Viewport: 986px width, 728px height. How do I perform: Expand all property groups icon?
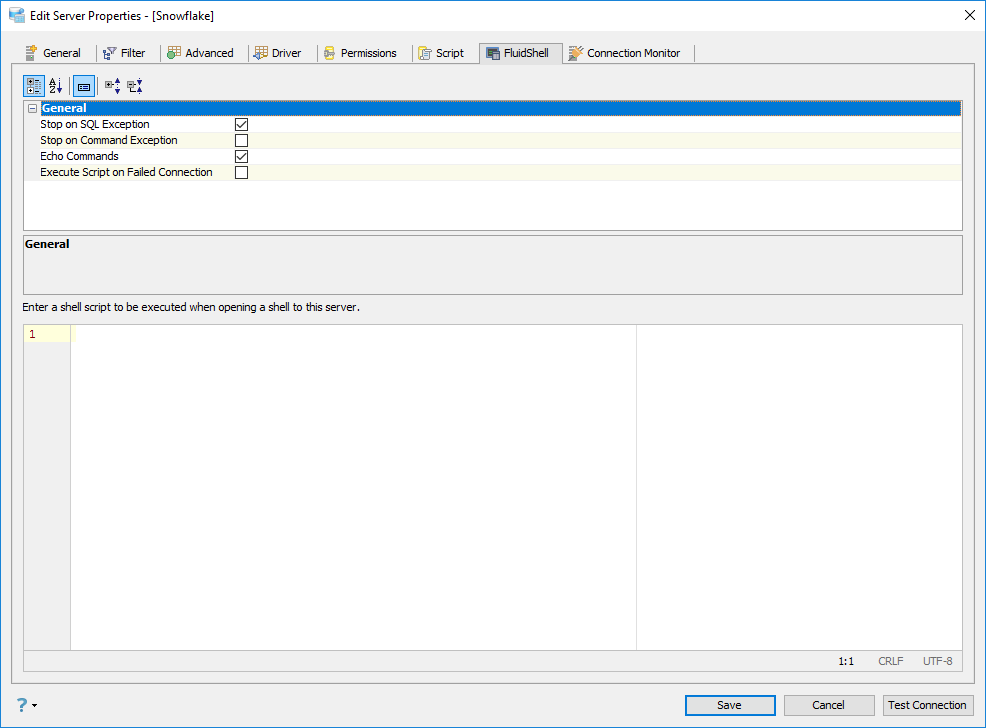coord(113,85)
